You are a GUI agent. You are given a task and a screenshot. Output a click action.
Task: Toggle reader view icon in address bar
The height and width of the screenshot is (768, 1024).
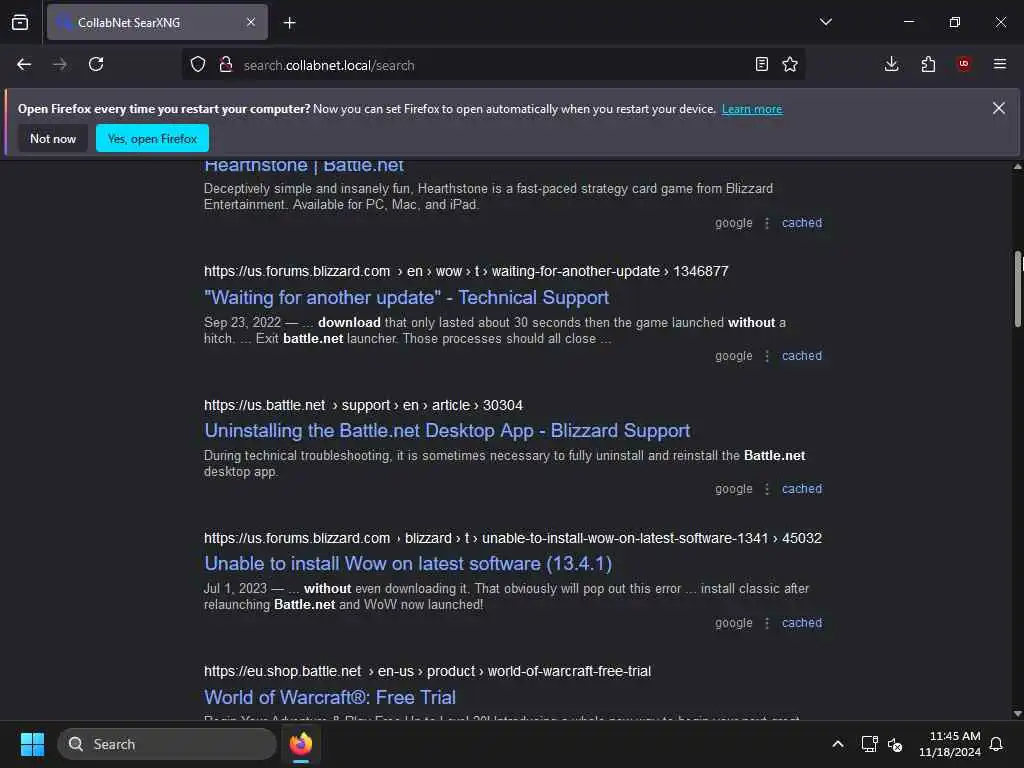tap(761, 64)
